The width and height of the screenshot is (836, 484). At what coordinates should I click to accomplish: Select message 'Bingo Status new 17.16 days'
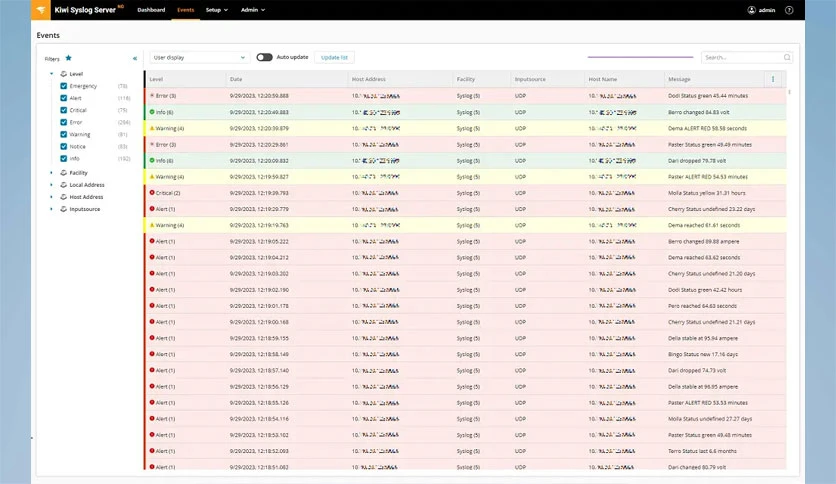click(x=703, y=354)
